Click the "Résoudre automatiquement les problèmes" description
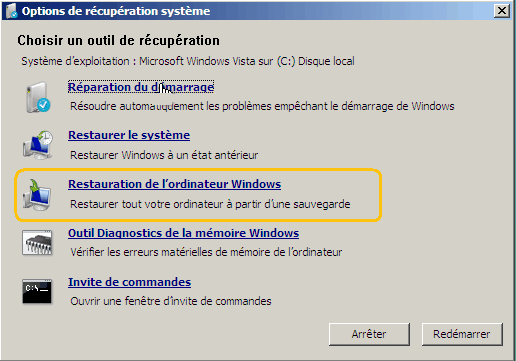The image size is (516, 361). coord(262,106)
